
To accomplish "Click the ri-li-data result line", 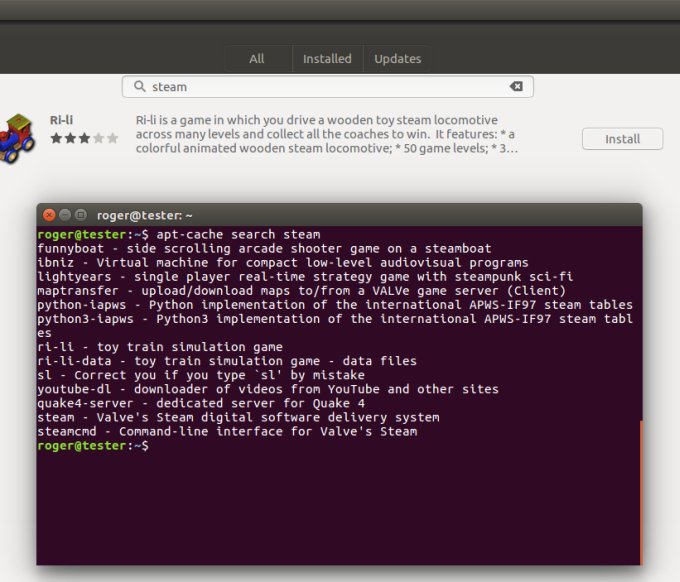I will tap(227, 361).
